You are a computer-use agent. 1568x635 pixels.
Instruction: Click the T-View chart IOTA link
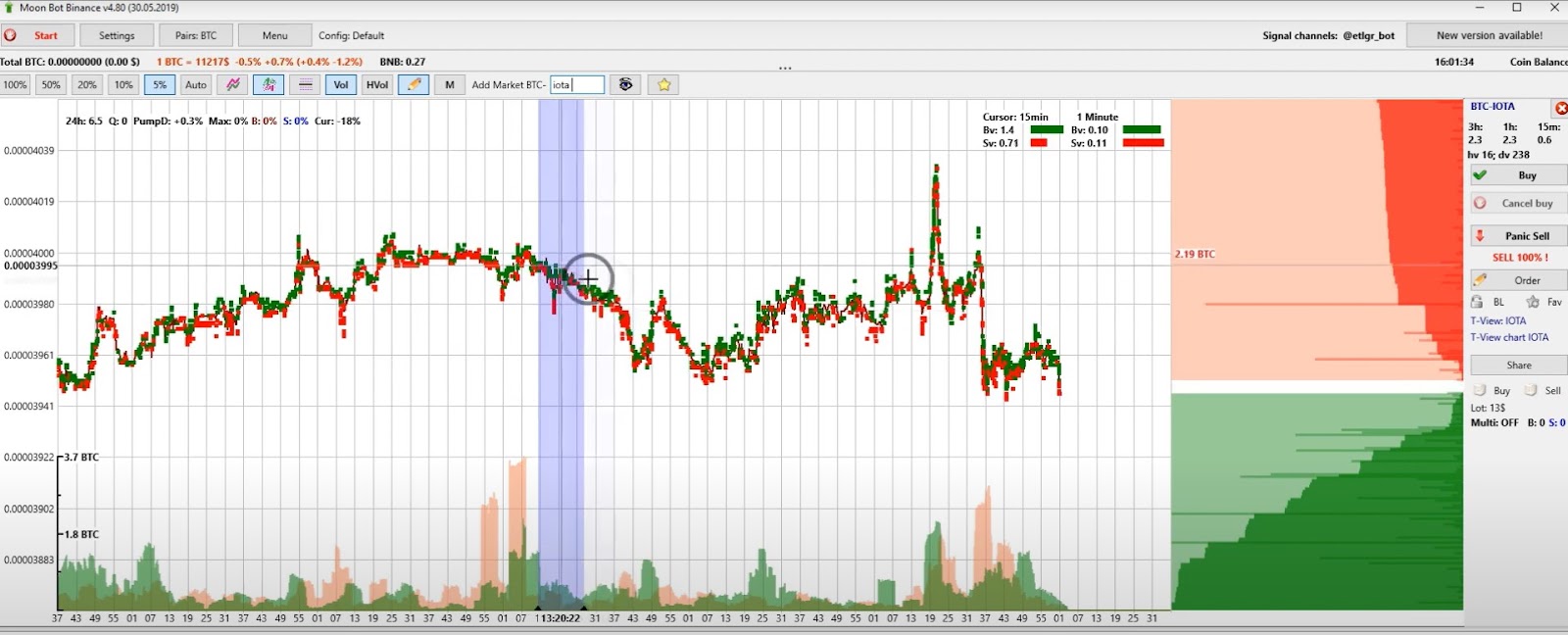1509,337
